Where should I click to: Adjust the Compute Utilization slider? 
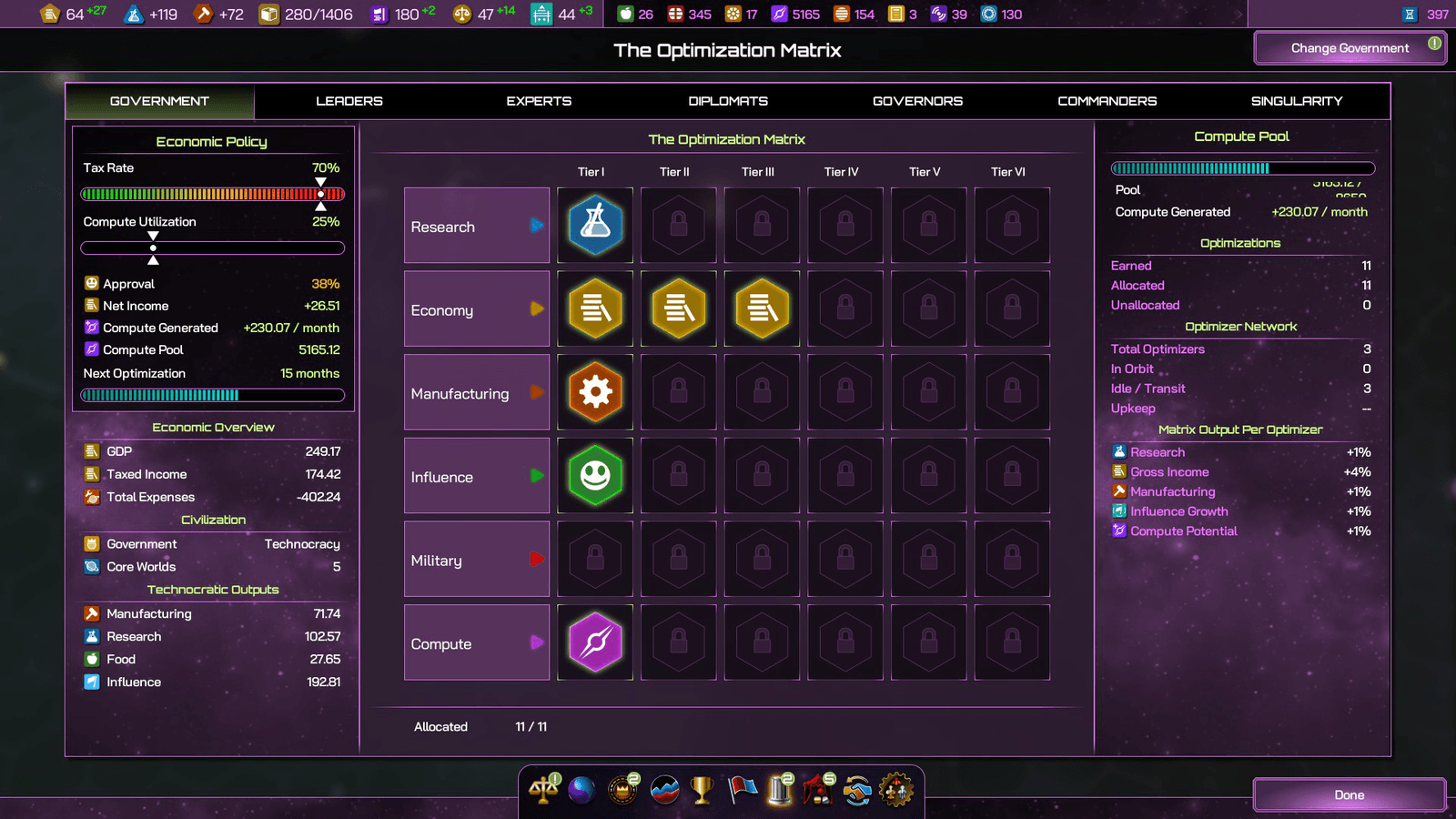point(213,248)
